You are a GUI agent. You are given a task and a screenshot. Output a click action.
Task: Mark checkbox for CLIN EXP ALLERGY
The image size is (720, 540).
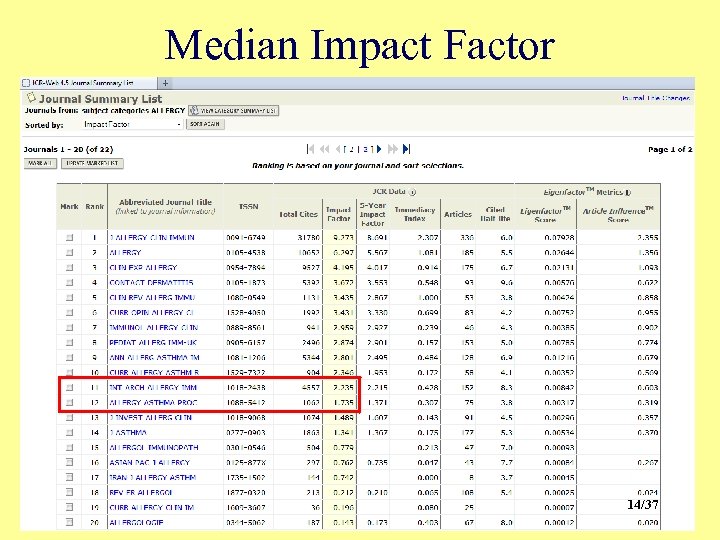point(69,267)
